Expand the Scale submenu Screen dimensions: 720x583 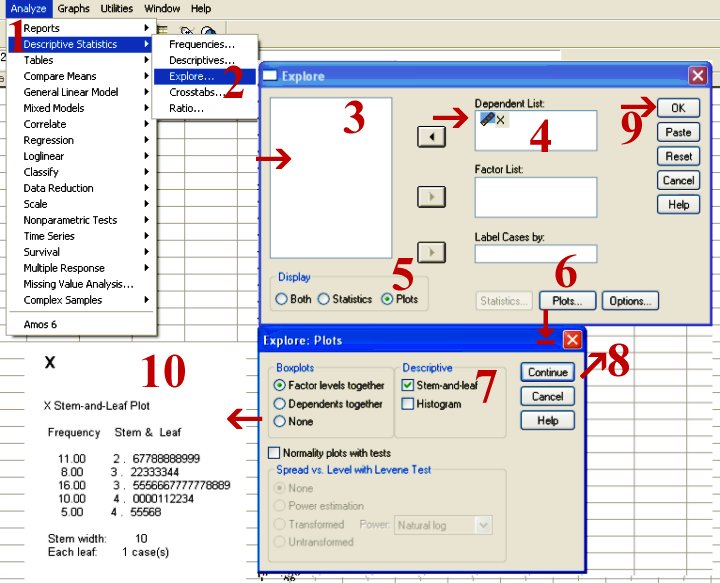[x=81, y=204]
